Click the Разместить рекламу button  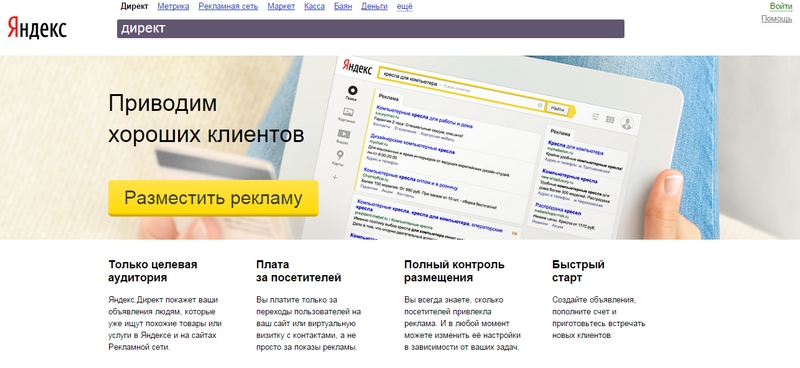213,198
